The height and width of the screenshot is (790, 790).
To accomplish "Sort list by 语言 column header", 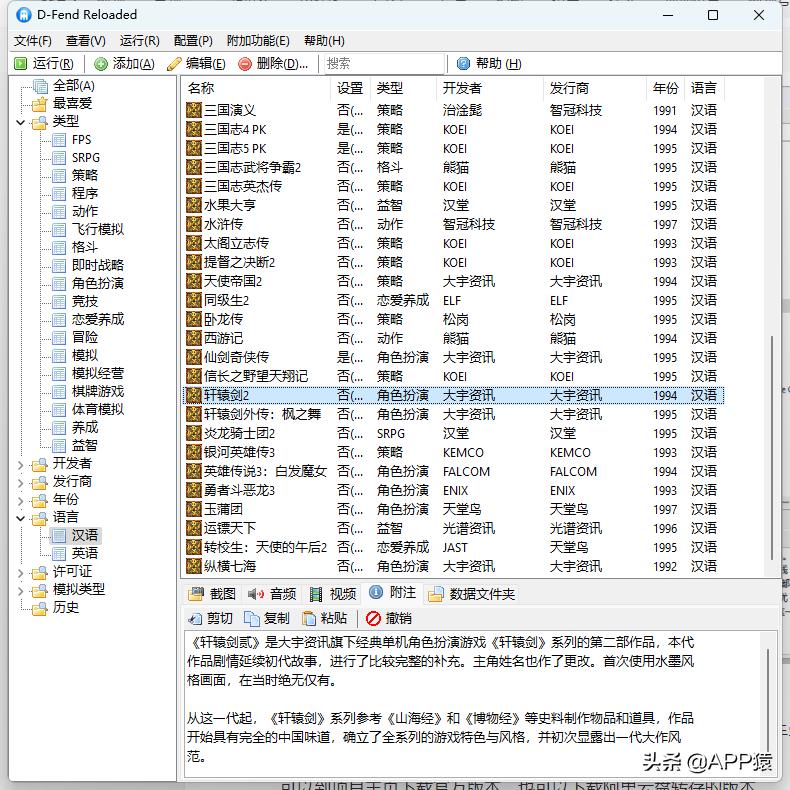I will 704,88.
